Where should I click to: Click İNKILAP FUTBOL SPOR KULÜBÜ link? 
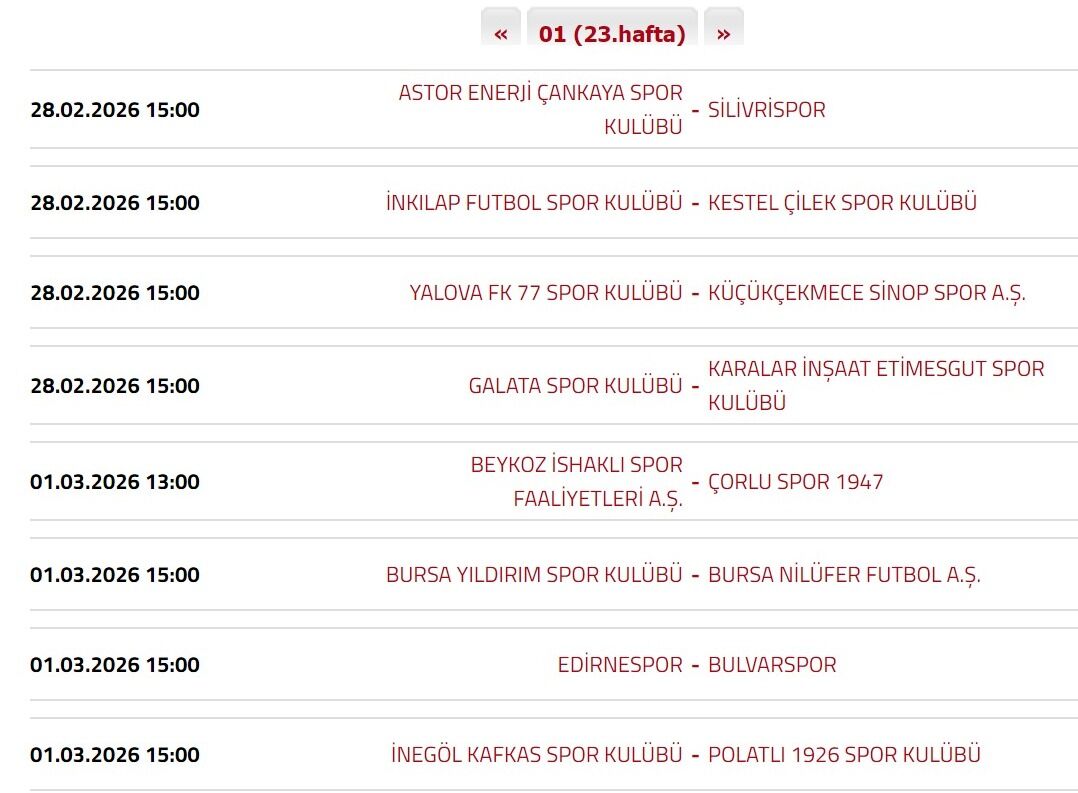click(534, 203)
